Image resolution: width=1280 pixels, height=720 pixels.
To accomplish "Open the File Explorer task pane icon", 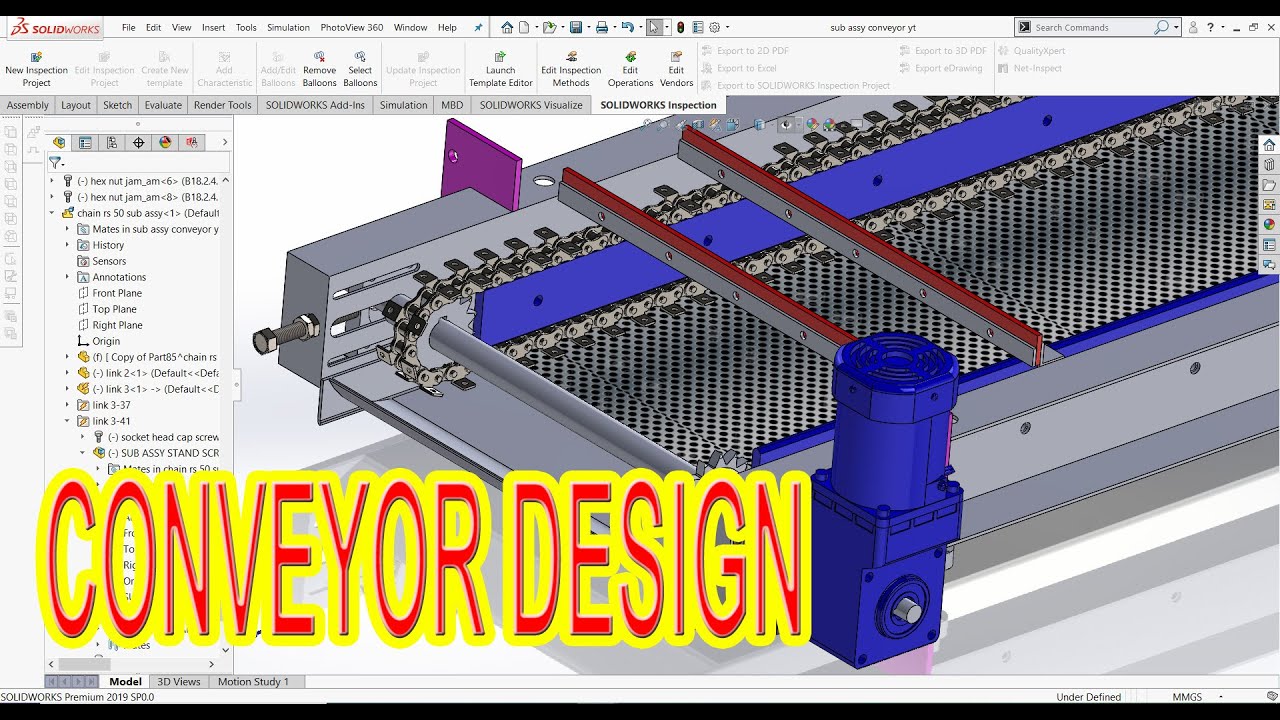I will [x=1269, y=185].
